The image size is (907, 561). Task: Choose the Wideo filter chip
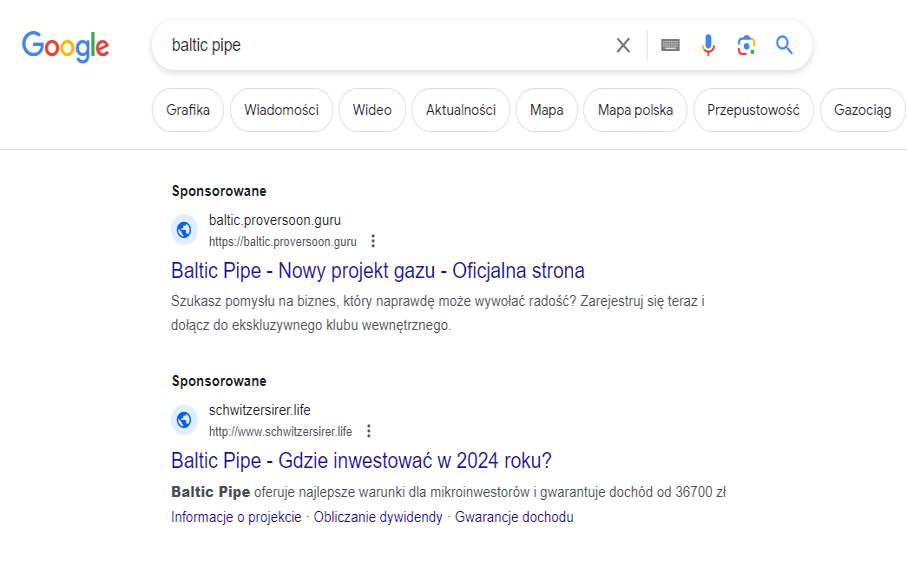(372, 110)
